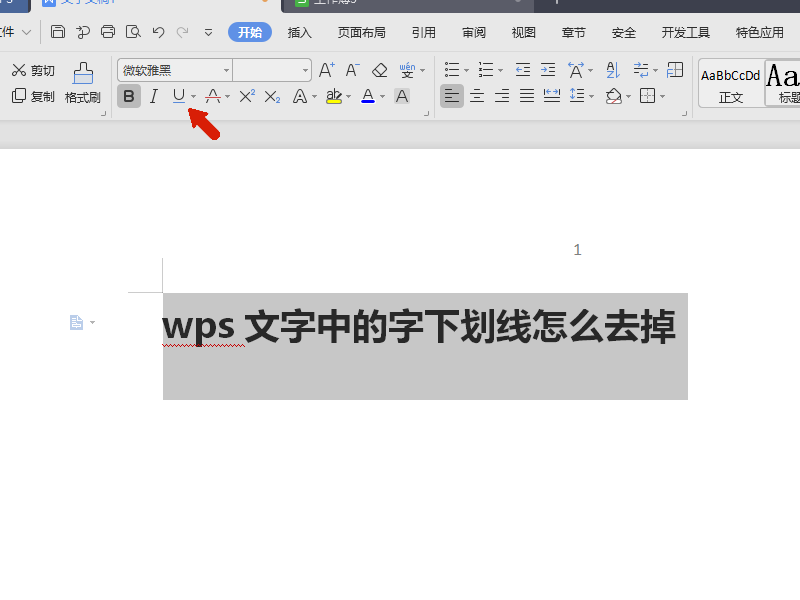Increase font size with A+ icon
Screen dimensions: 800x600
327,70
